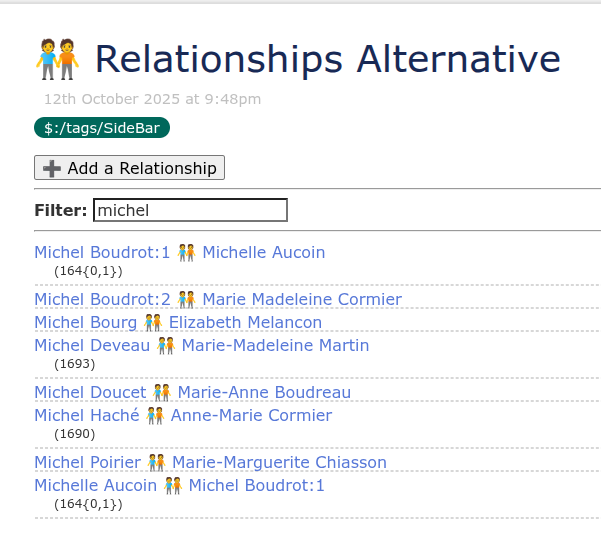601x534 pixels.
Task: Click the plus icon in Add a Relationship
Action: (x=53, y=168)
